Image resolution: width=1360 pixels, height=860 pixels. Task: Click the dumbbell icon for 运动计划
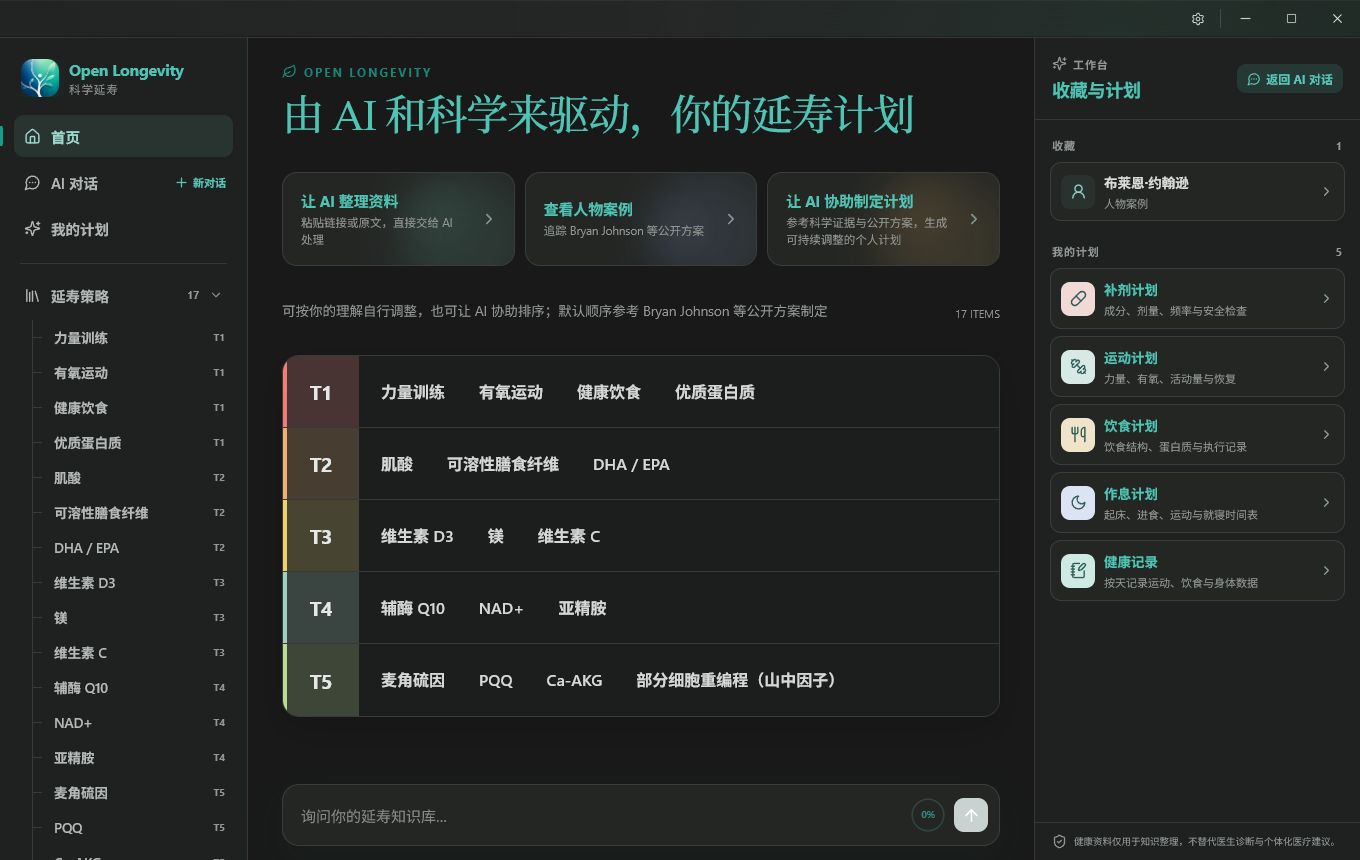pyautogui.click(x=1078, y=367)
